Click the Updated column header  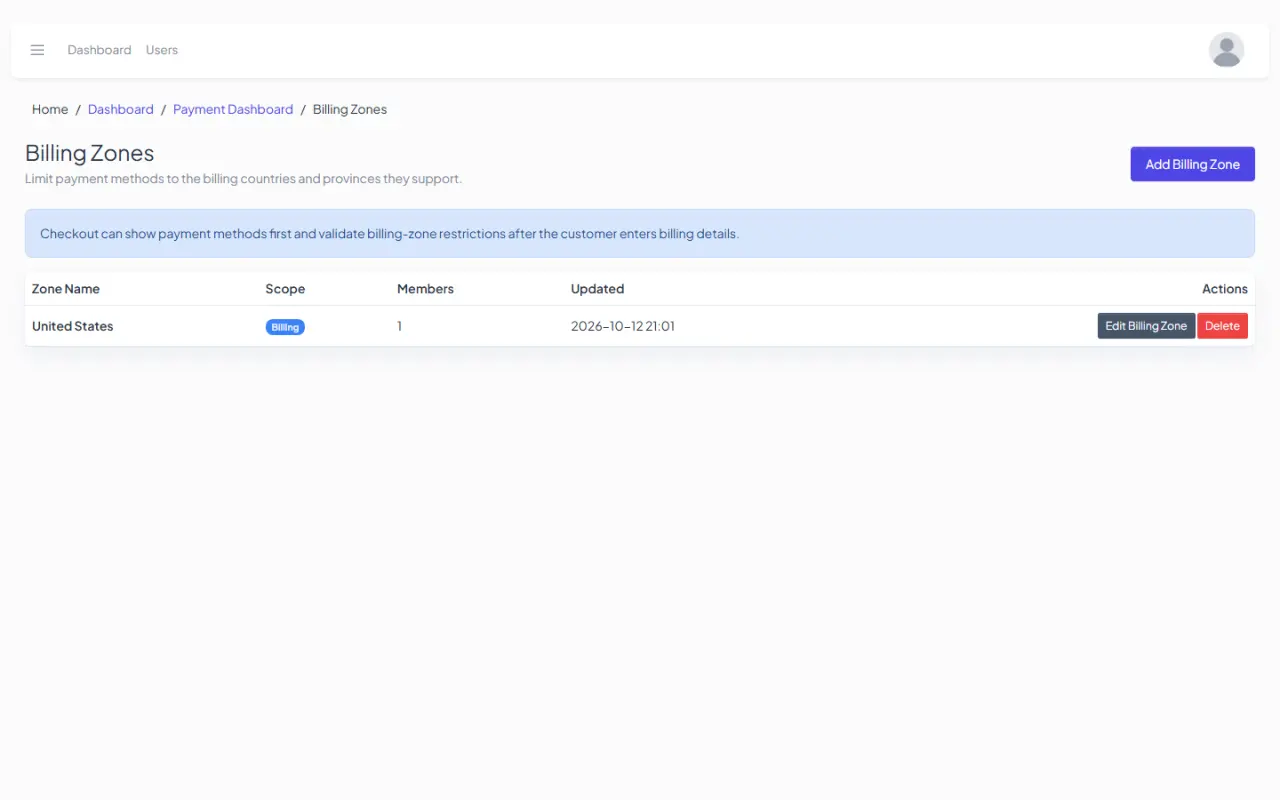[597, 289]
